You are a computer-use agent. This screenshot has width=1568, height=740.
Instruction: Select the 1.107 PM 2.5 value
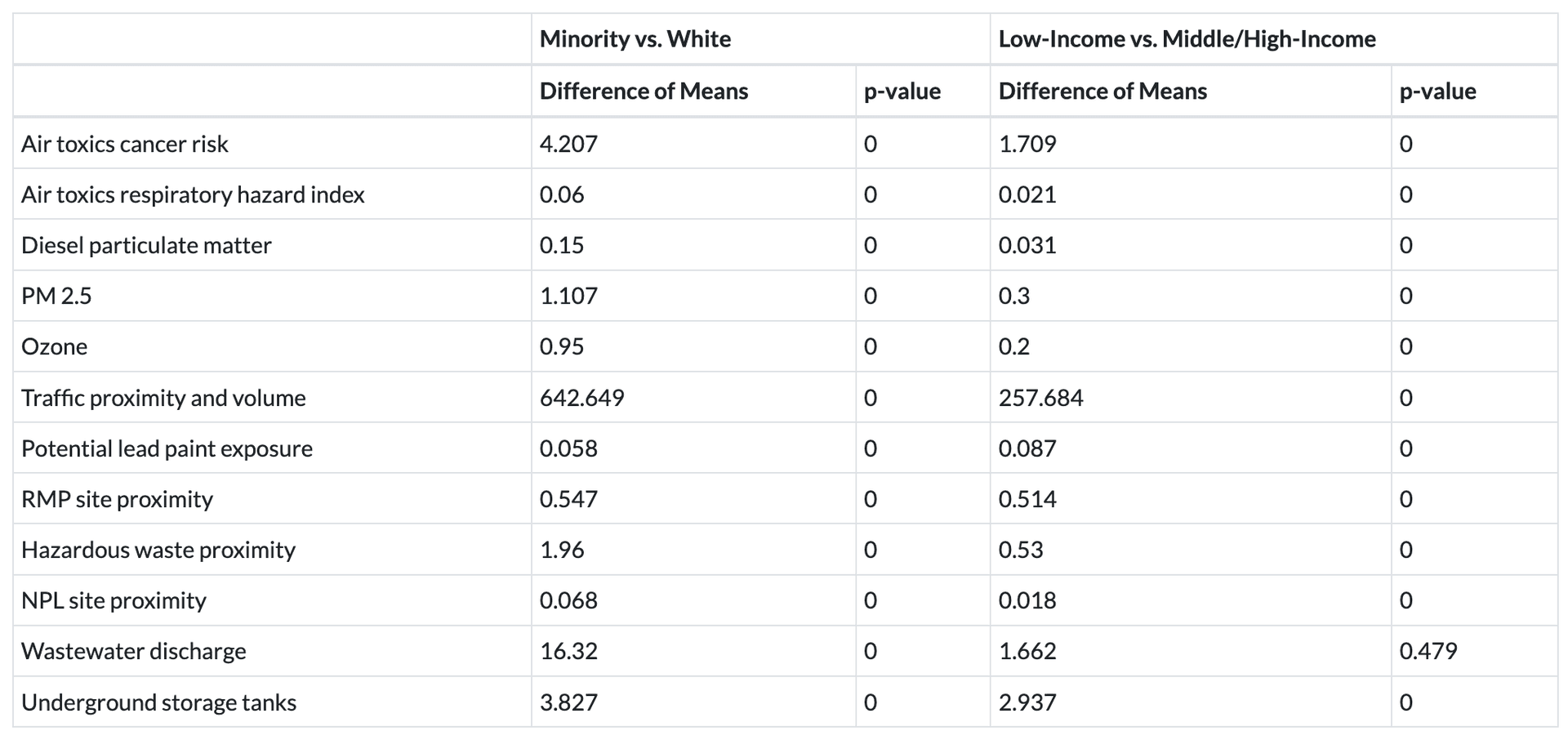[568, 296]
